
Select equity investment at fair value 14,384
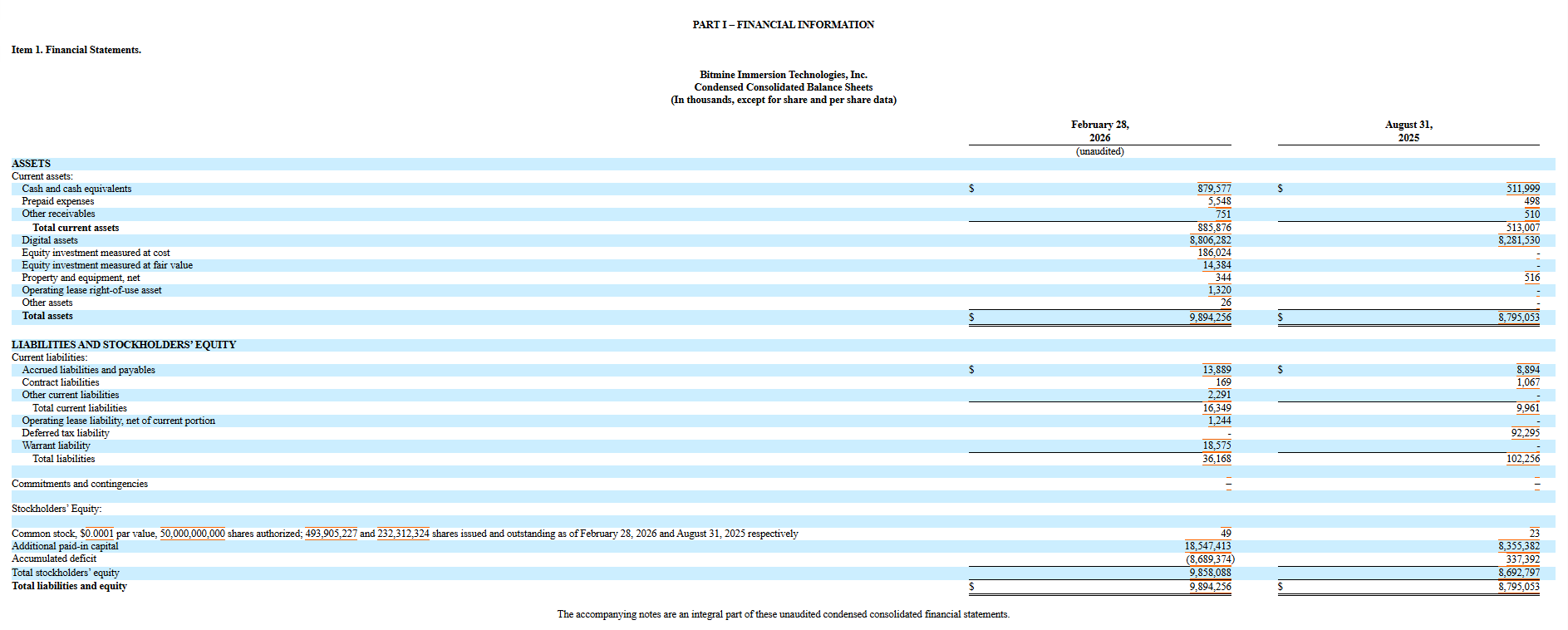(1217, 265)
